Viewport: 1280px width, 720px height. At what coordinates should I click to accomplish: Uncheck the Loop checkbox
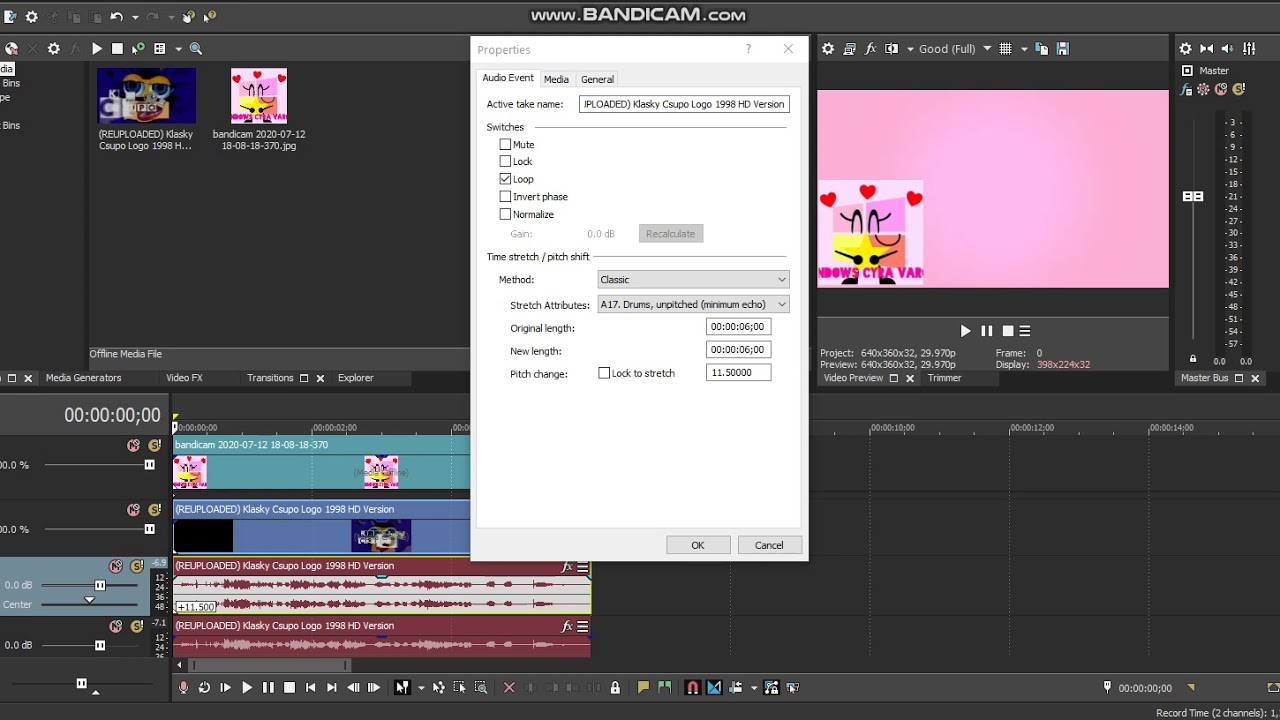tap(505, 179)
